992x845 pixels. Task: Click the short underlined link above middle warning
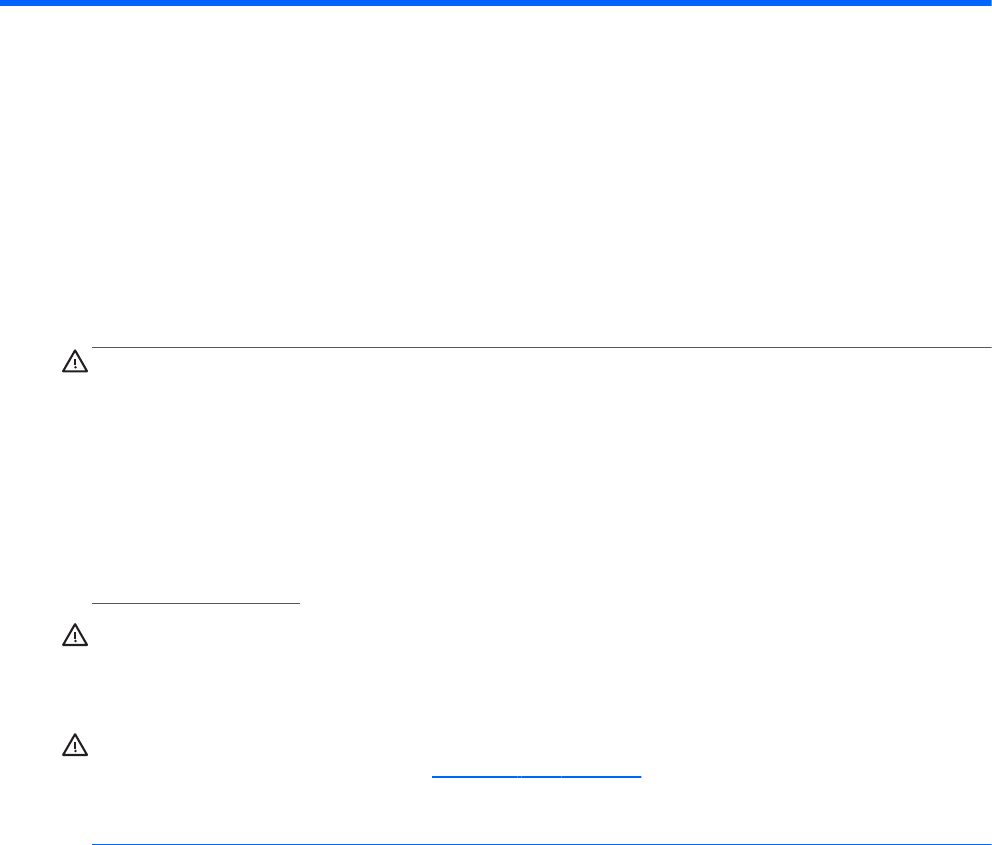coord(195,603)
